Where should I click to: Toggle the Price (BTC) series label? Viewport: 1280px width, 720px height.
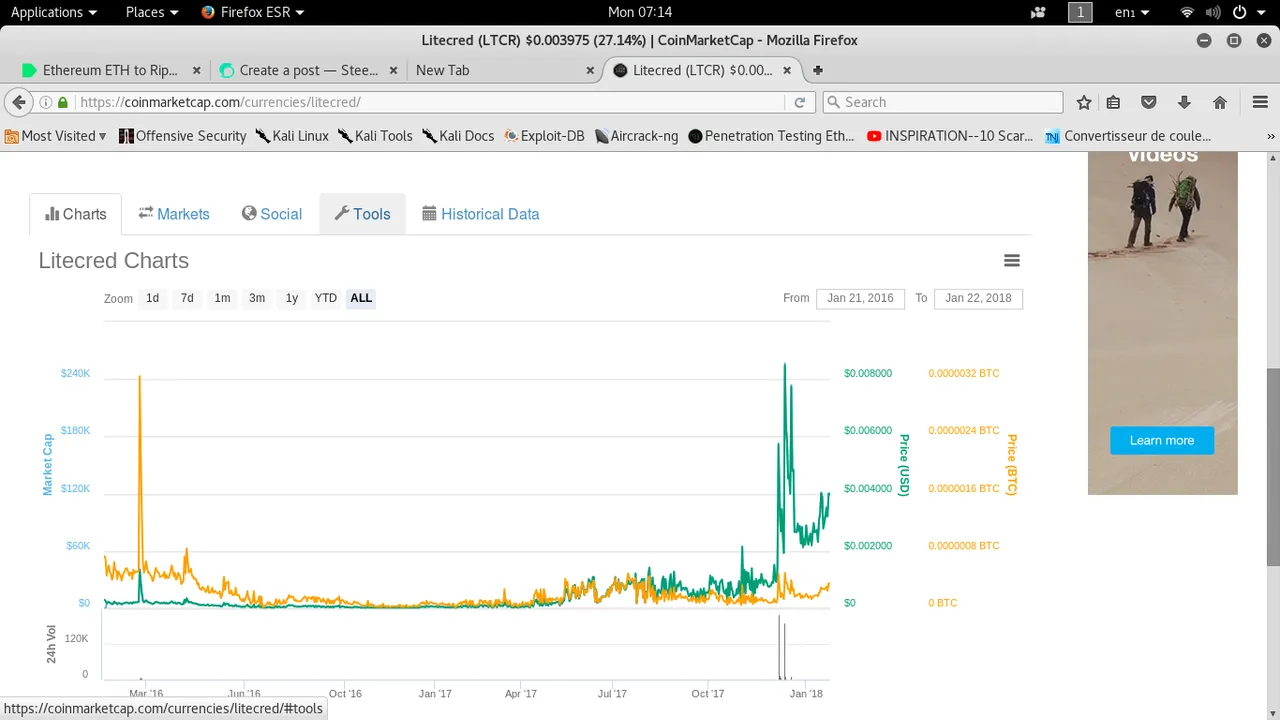(x=1012, y=465)
